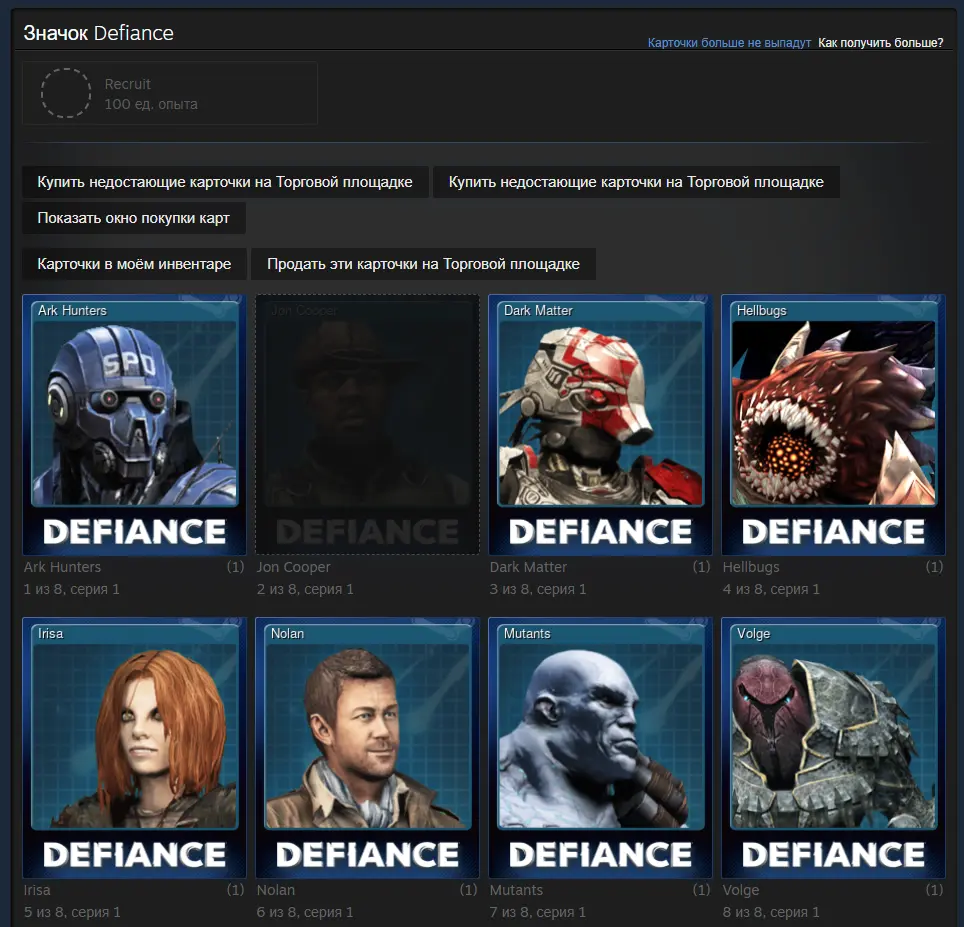Open the Nolan trading card

367,748
